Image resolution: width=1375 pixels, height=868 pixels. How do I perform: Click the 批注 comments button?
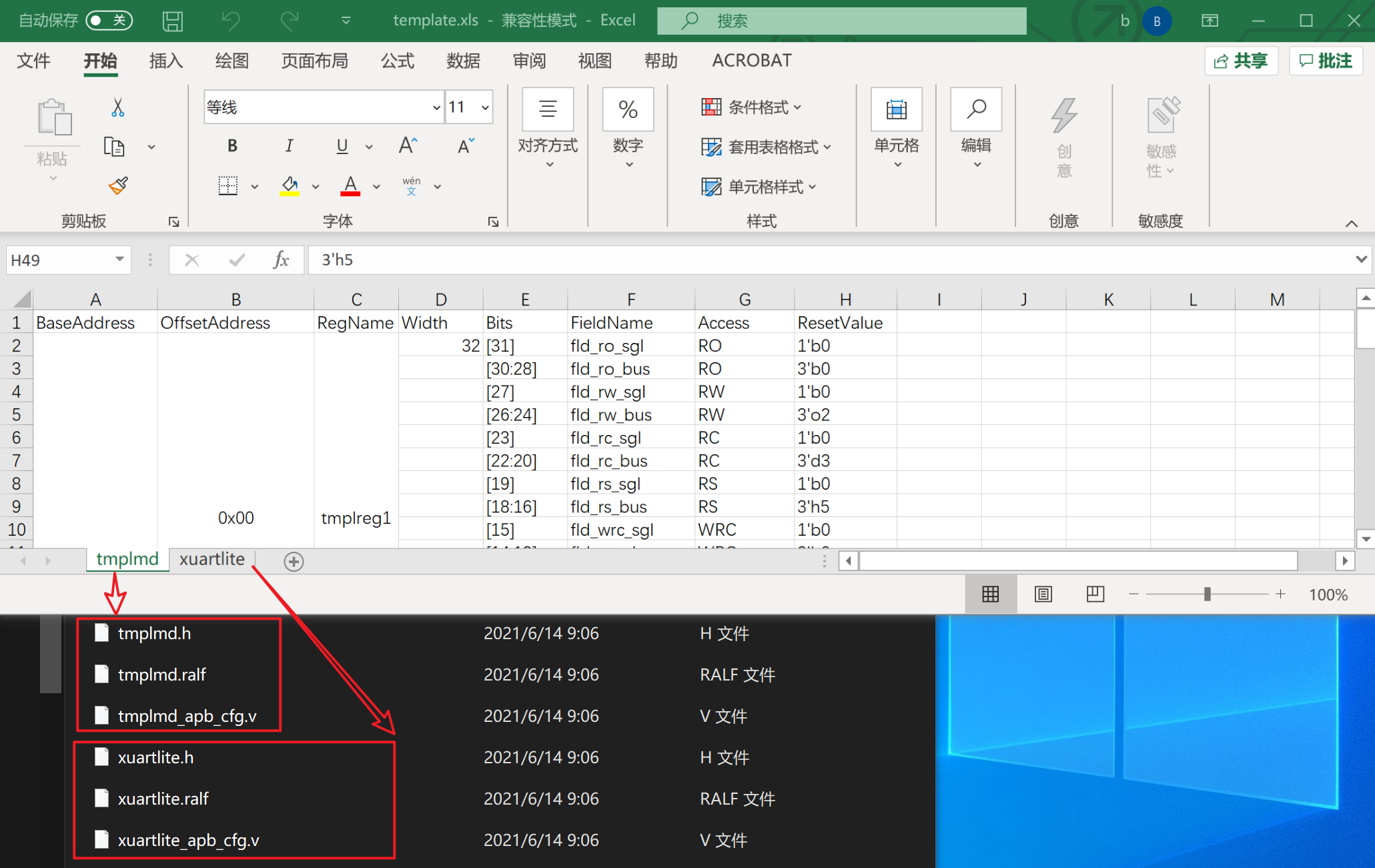click(x=1326, y=61)
